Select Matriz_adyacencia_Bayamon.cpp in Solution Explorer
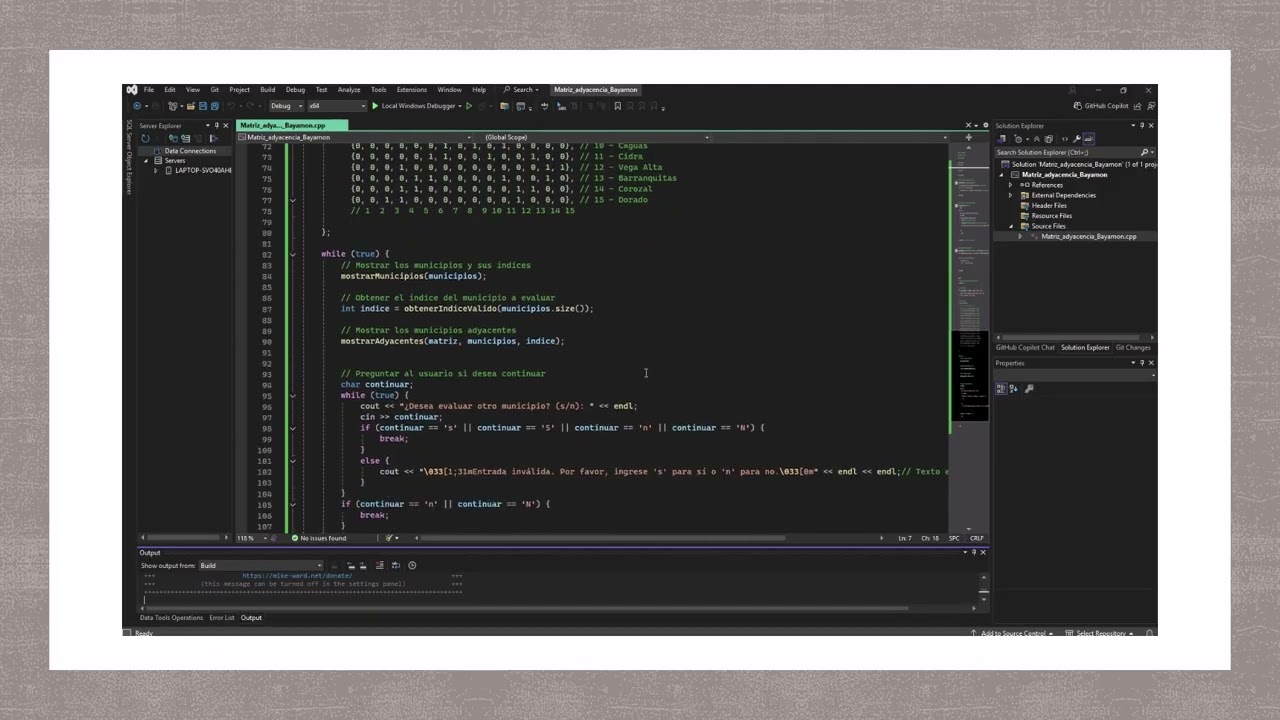The height and width of the screenshot is (720, 1280). click(x=1088, y=237)
